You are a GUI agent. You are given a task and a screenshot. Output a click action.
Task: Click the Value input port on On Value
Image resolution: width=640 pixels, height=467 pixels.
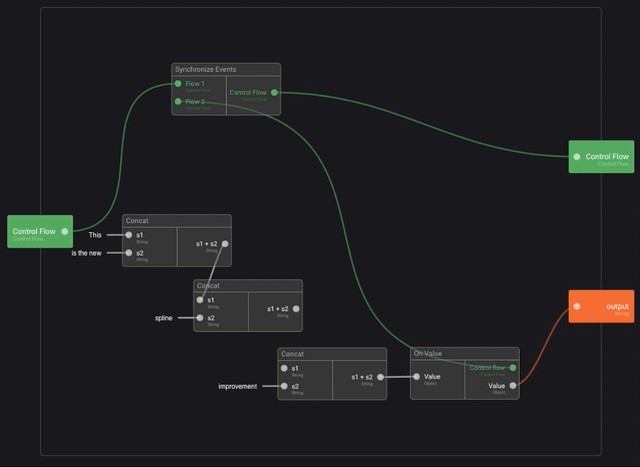418,377
